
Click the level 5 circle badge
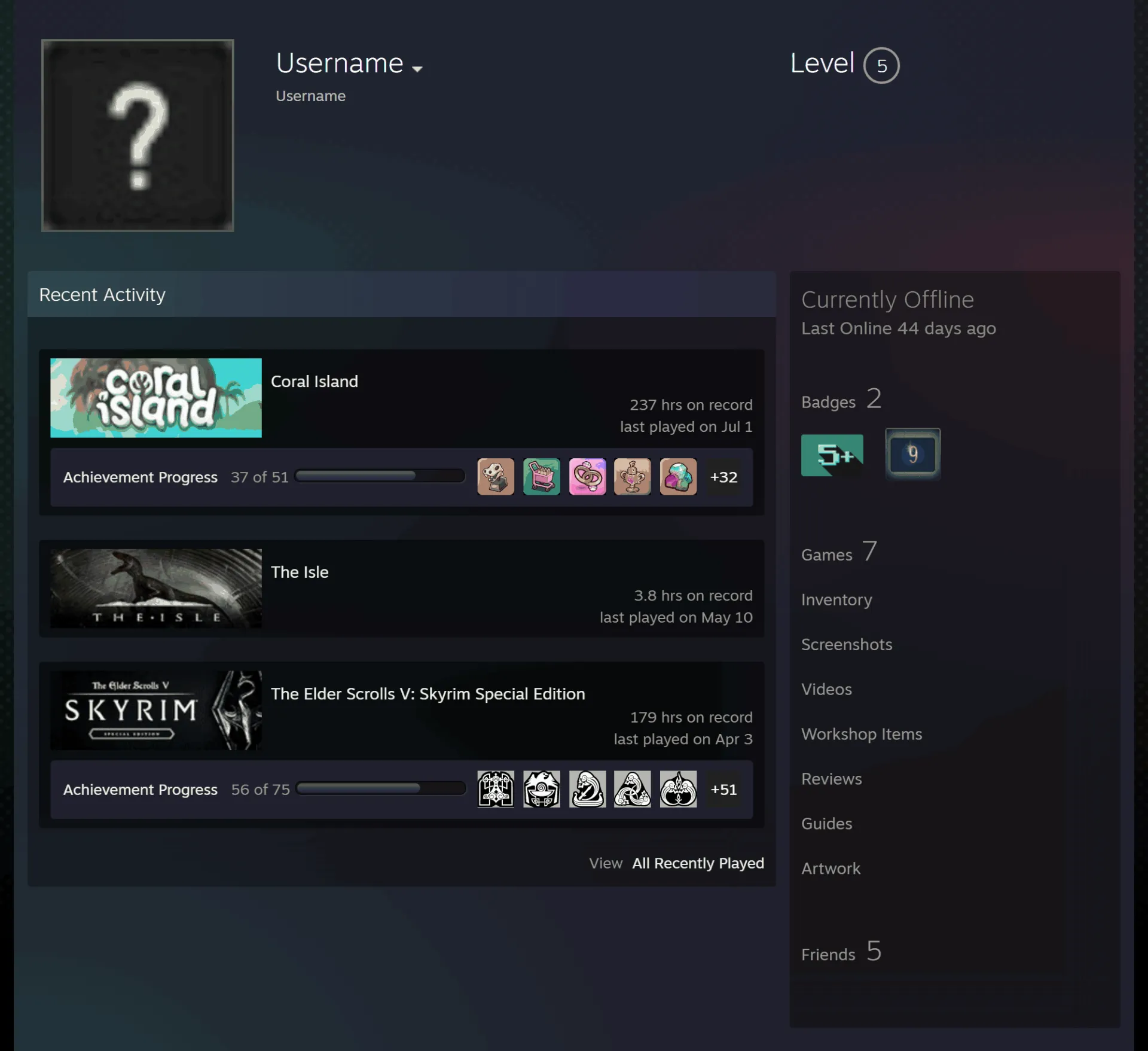(x=881, y=65)
